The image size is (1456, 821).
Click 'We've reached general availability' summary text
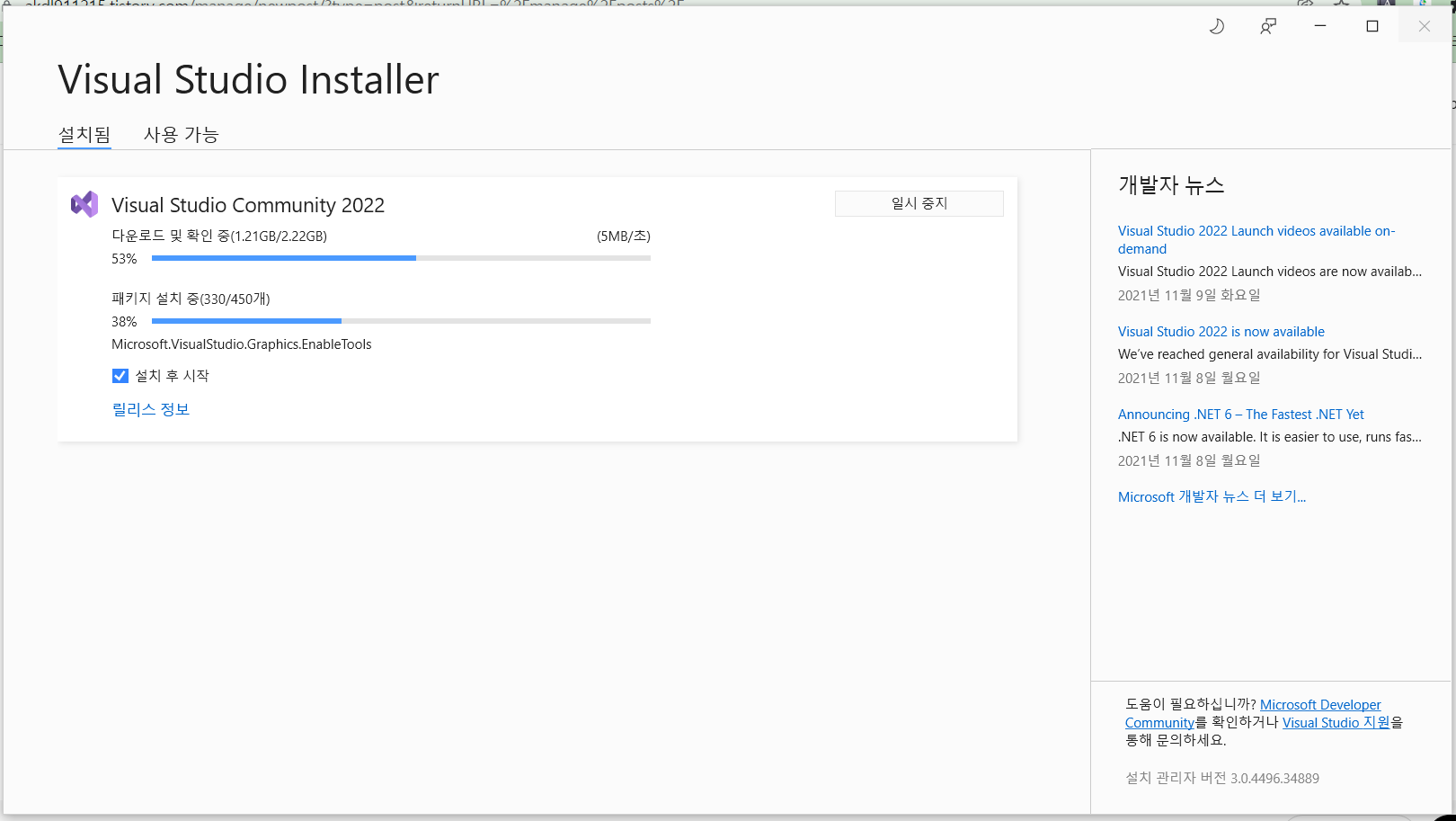(1270, 354)
